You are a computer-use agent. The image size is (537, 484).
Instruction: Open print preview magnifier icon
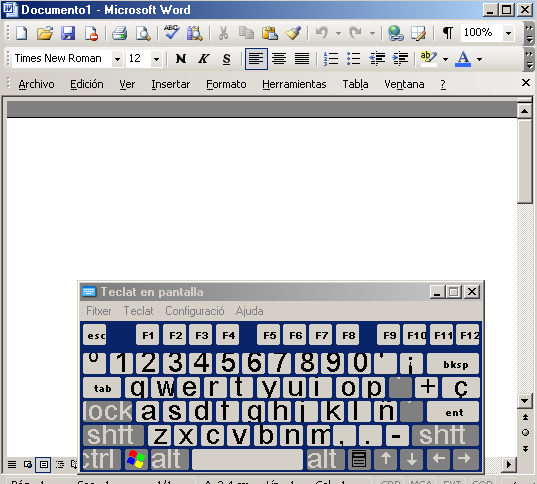coord(143,33)
